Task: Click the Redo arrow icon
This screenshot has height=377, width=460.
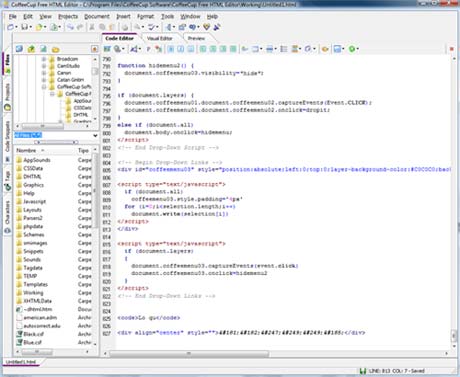Action: pyautogui.click(x=80, y=27)
